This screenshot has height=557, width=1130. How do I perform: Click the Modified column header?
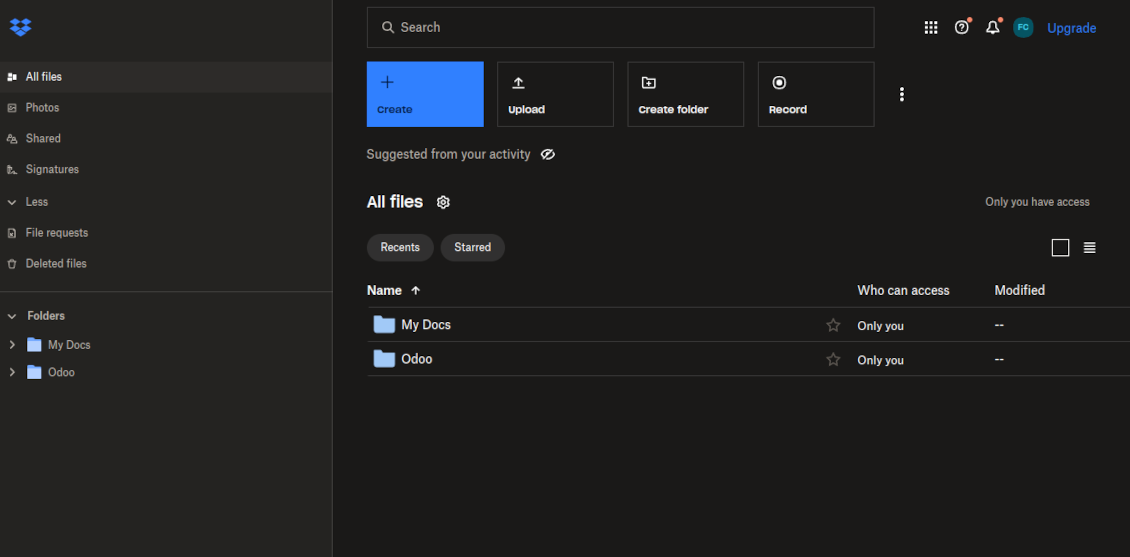click(x=1020, y=290)
